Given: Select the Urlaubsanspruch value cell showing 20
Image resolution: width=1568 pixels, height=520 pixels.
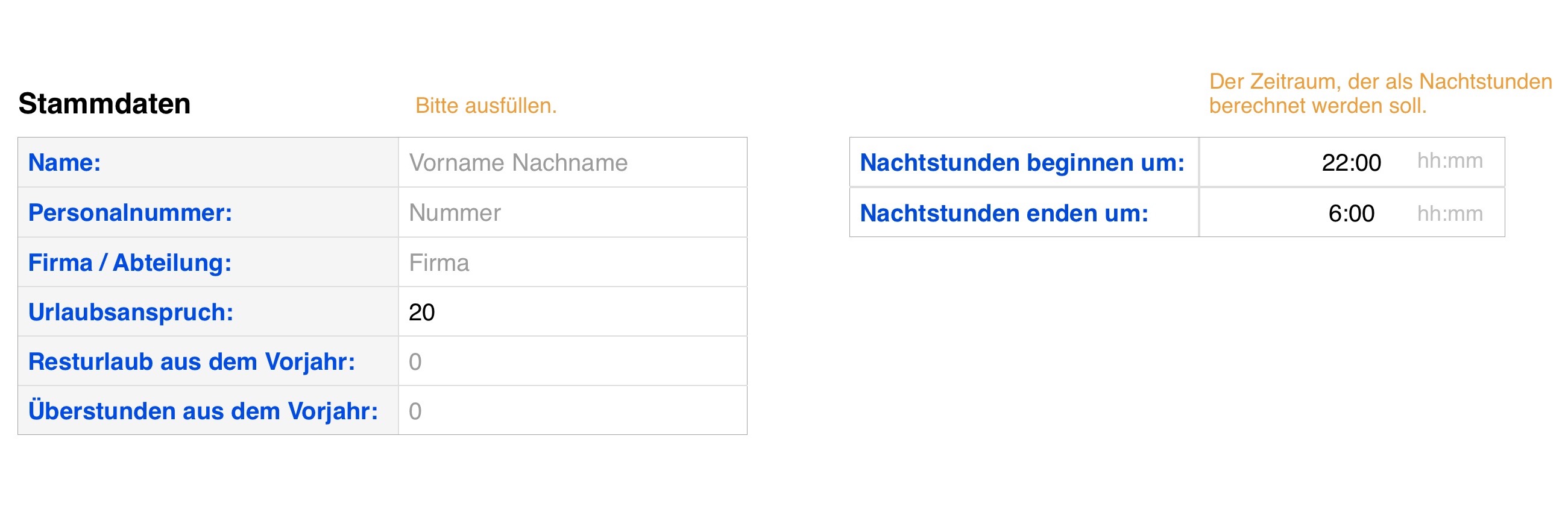Looking at the screenshot, I should point(572,312).
